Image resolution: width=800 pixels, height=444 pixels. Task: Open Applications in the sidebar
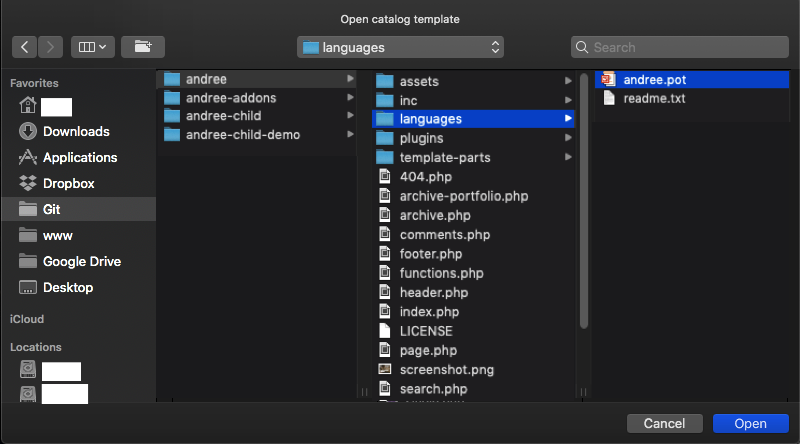(80, 157)
